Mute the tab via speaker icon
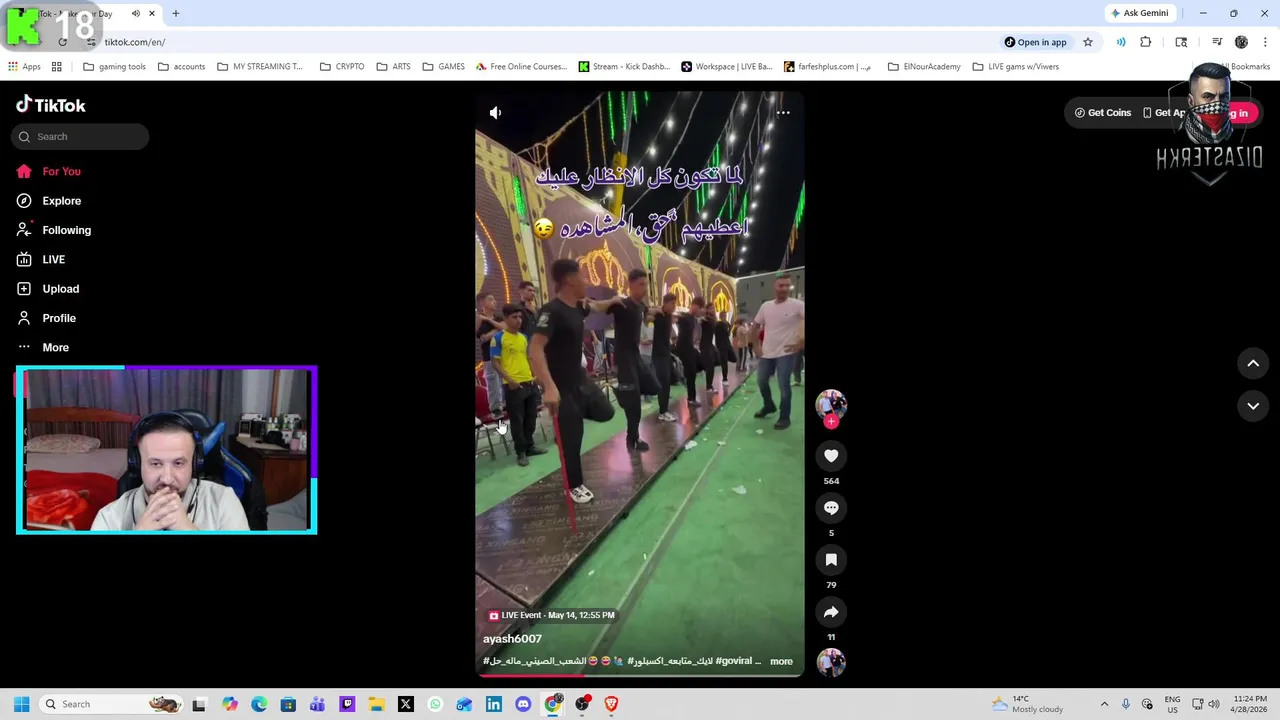Image resolution: width=1280 pixels, height=720 pixels. pos(136,14)
